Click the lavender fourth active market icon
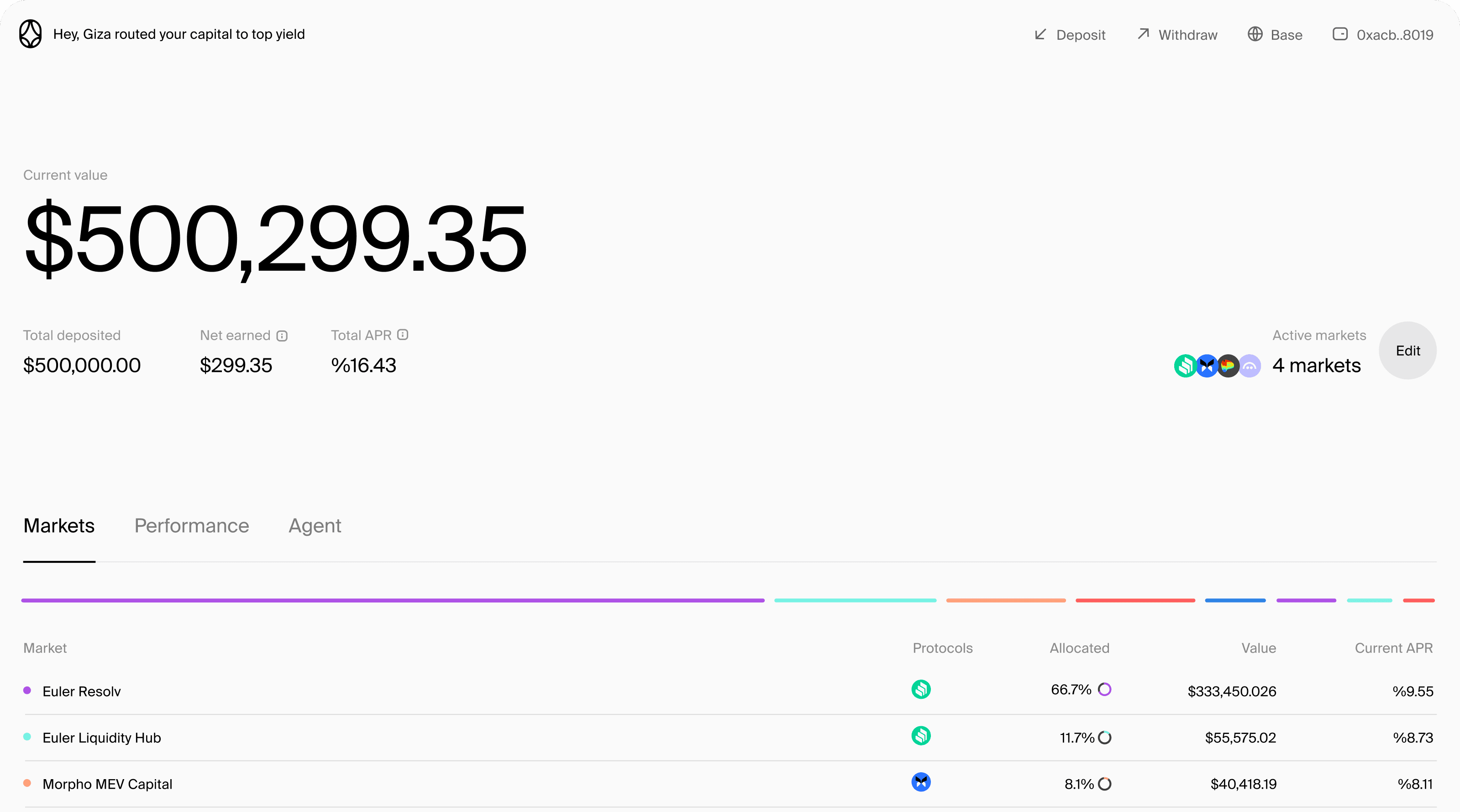The image size is (1460, 812). coord(1250,366)
